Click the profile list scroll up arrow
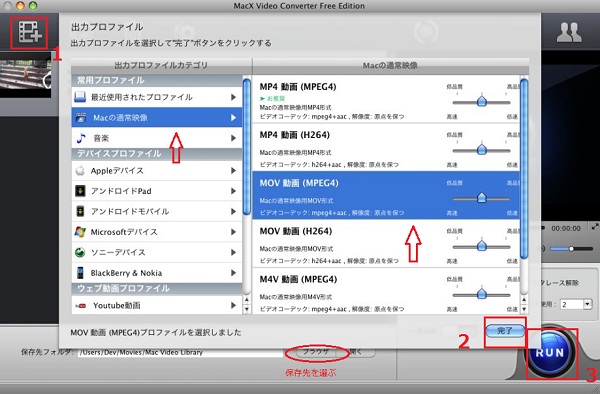 pos(524,300)
